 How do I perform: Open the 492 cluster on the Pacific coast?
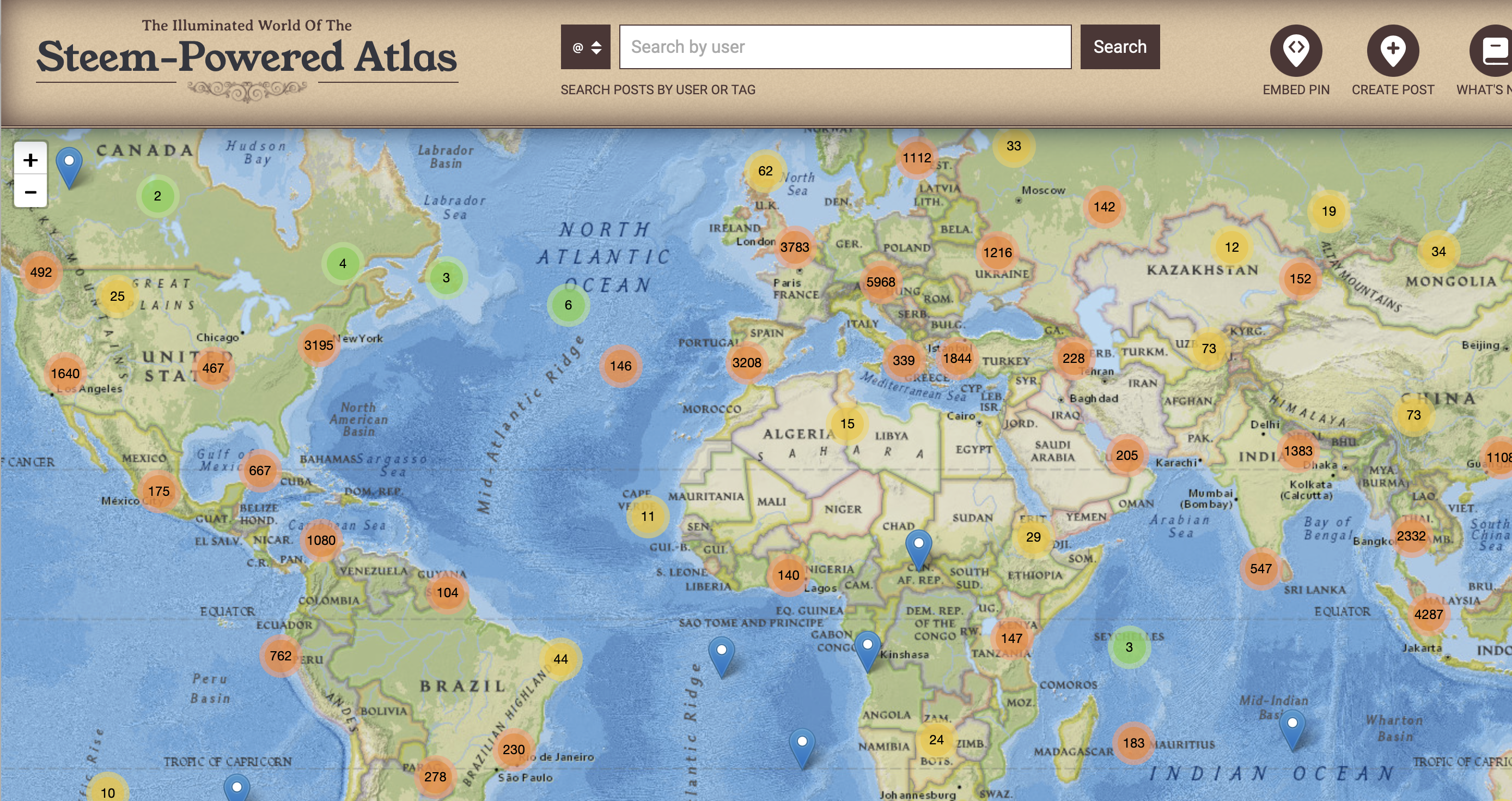(x=41, y=272)
